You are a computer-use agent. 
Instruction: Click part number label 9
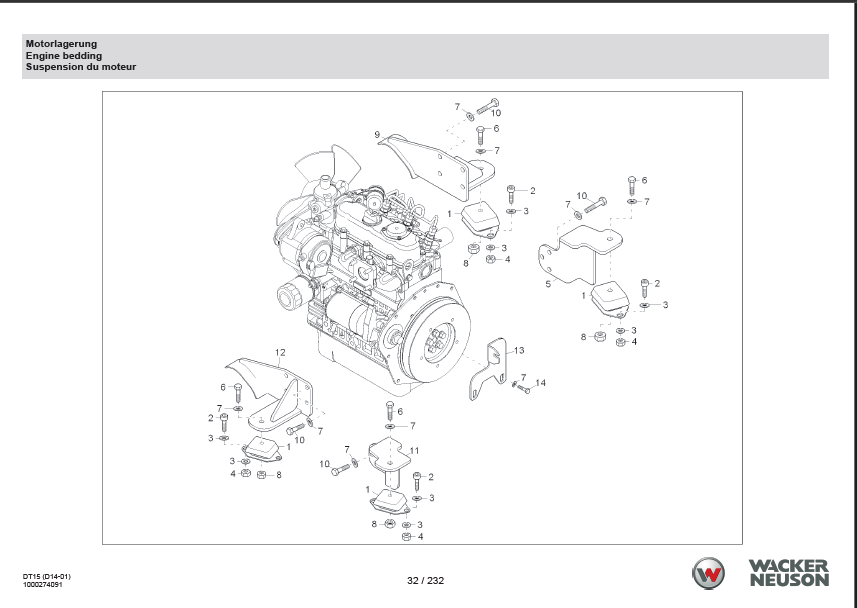pos(378,134)
